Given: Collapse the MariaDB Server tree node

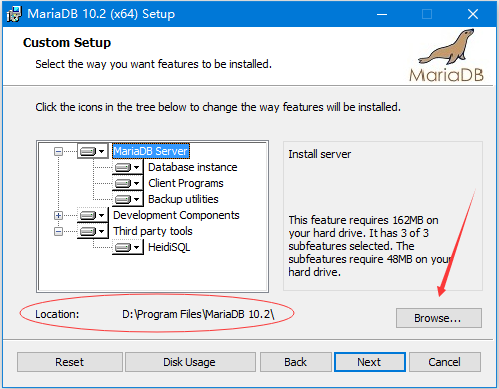Looking at the screenshot, I should point(58,152).
